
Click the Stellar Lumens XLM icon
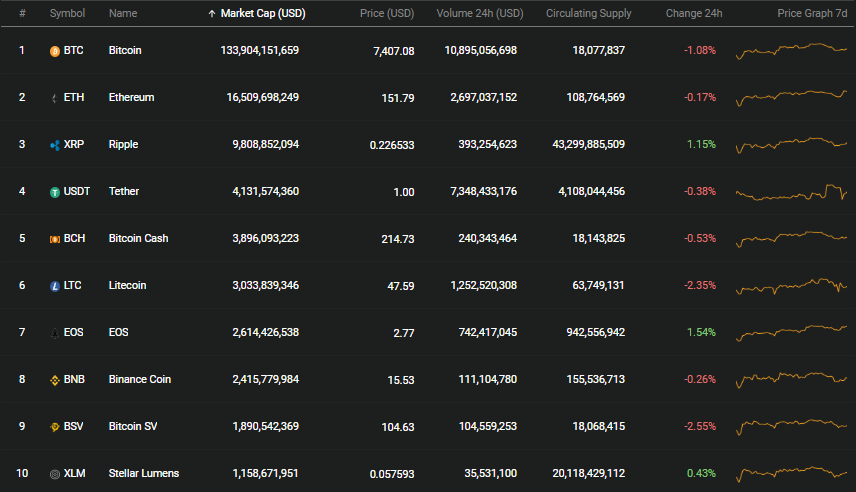[55, 474]
